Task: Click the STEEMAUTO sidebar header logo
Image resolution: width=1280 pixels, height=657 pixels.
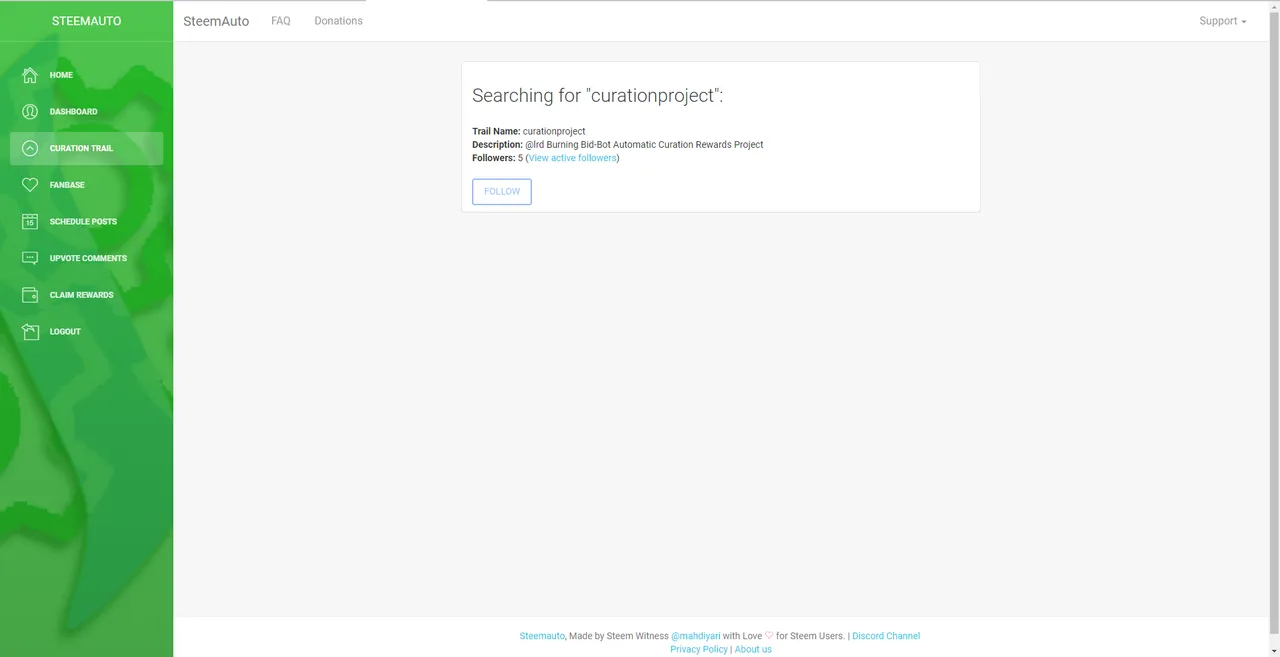Action: (x=86, y=21)
